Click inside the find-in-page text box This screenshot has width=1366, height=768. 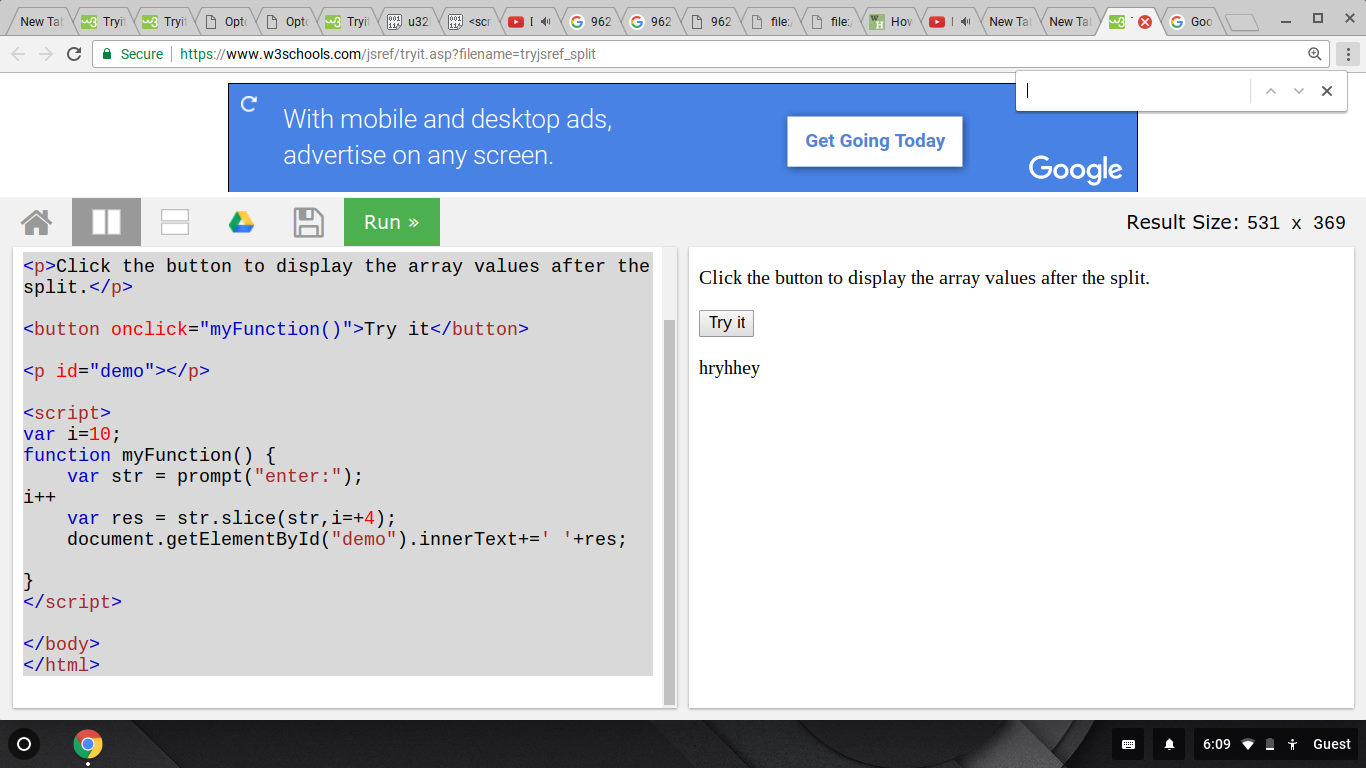tap(1135, 91)
